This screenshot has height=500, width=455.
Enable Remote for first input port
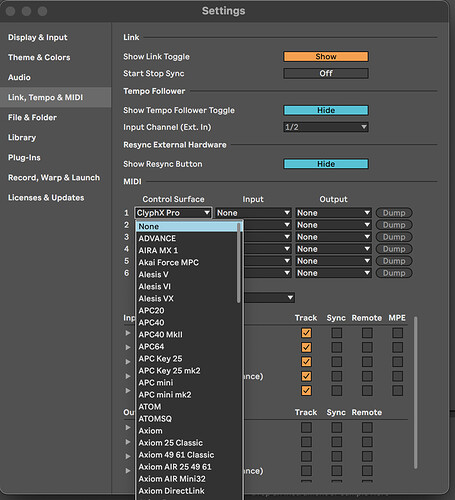367,333
